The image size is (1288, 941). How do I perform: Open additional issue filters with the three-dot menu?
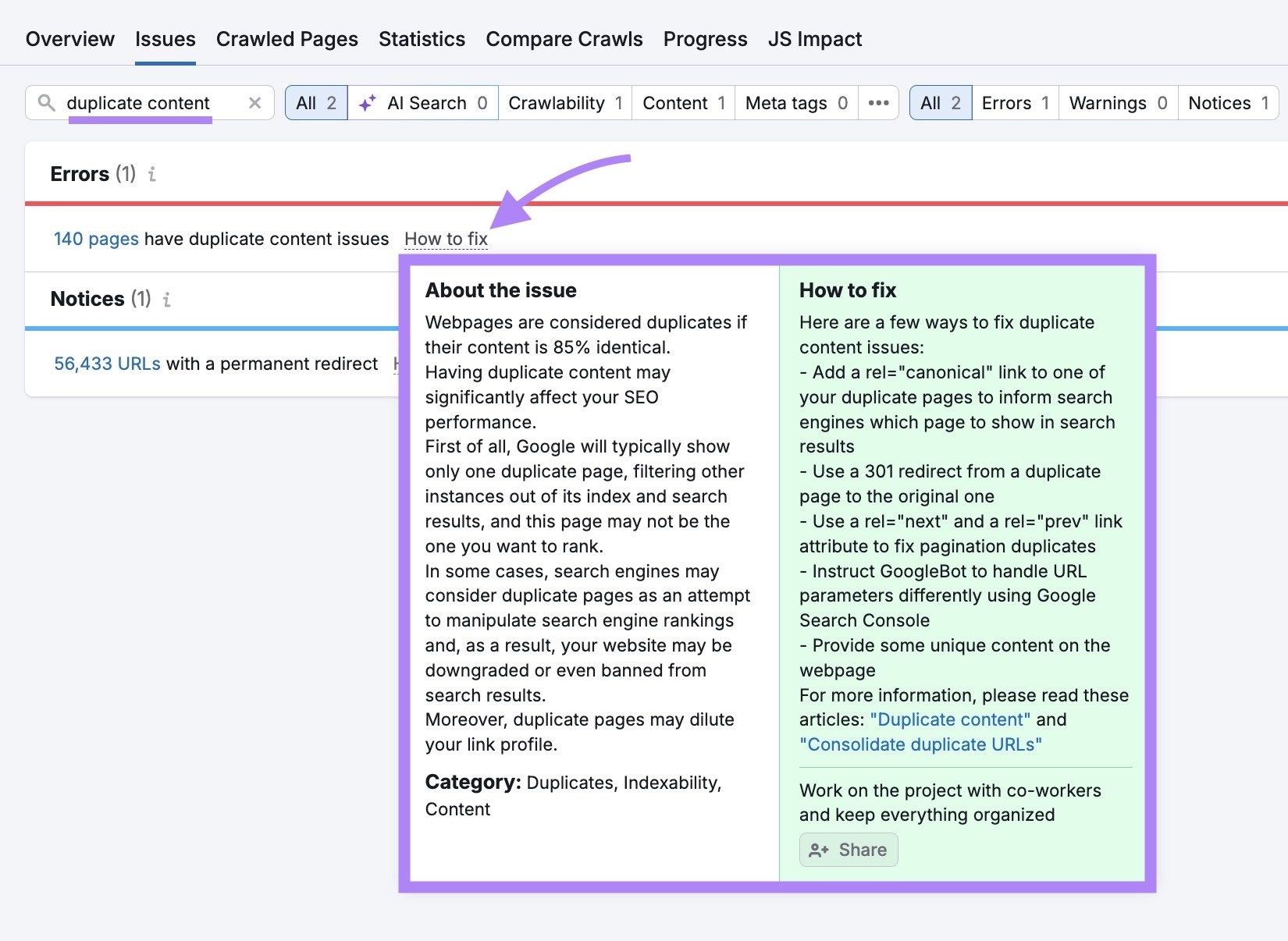(x=879, y=102)
